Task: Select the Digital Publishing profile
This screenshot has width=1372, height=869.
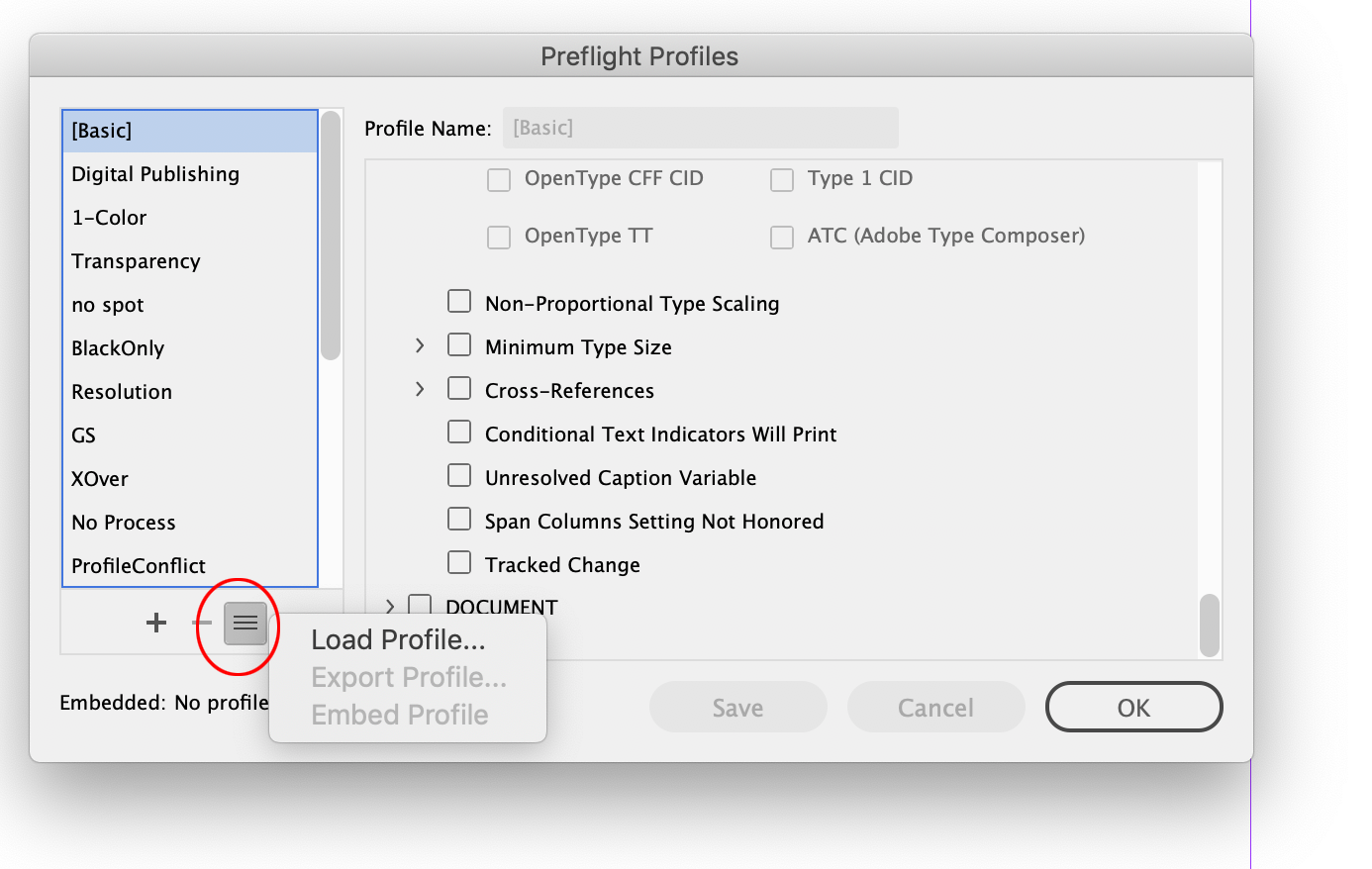Action: (x=155, y=173)
